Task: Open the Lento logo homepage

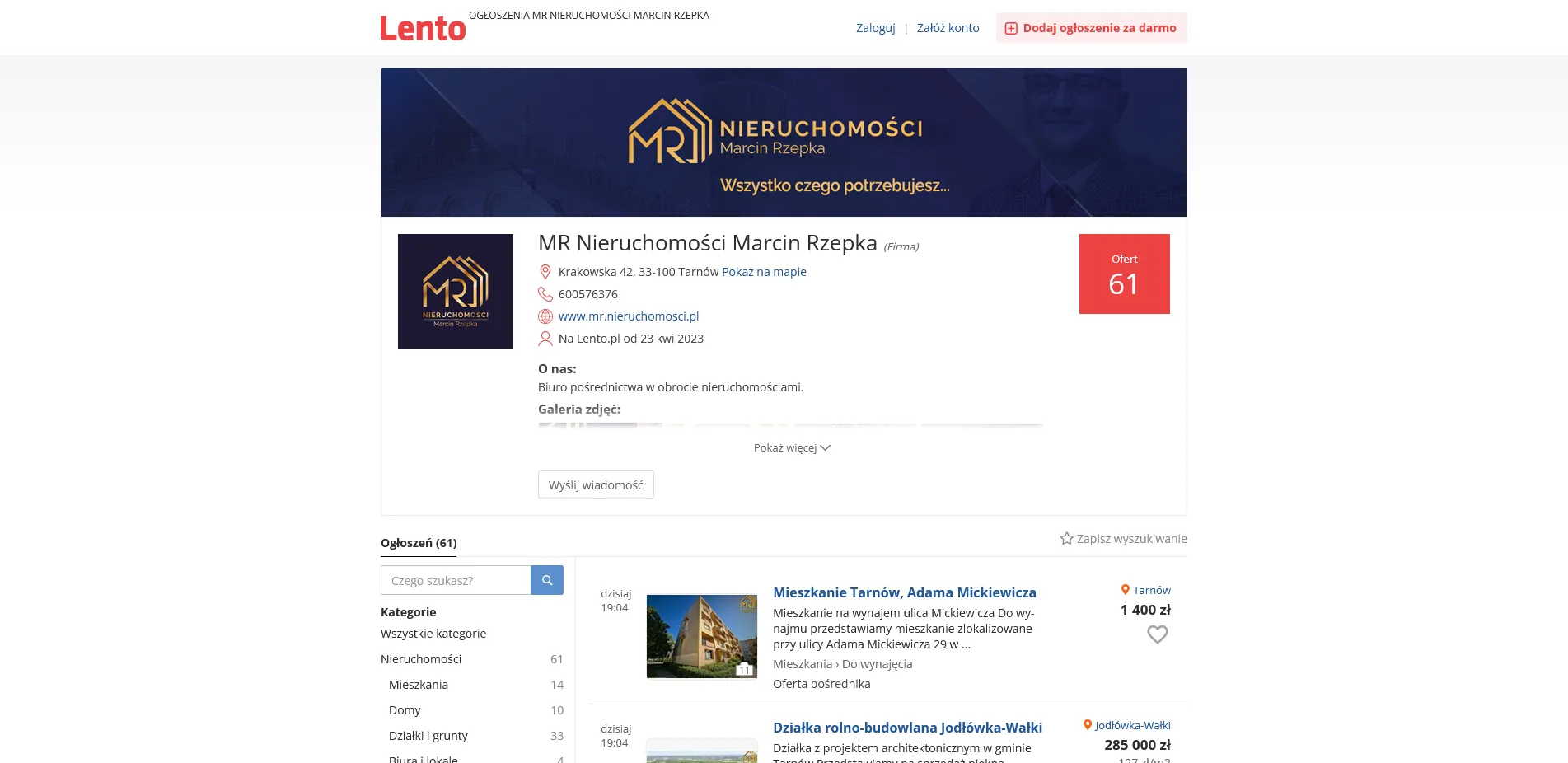Action: pos(423,28)
